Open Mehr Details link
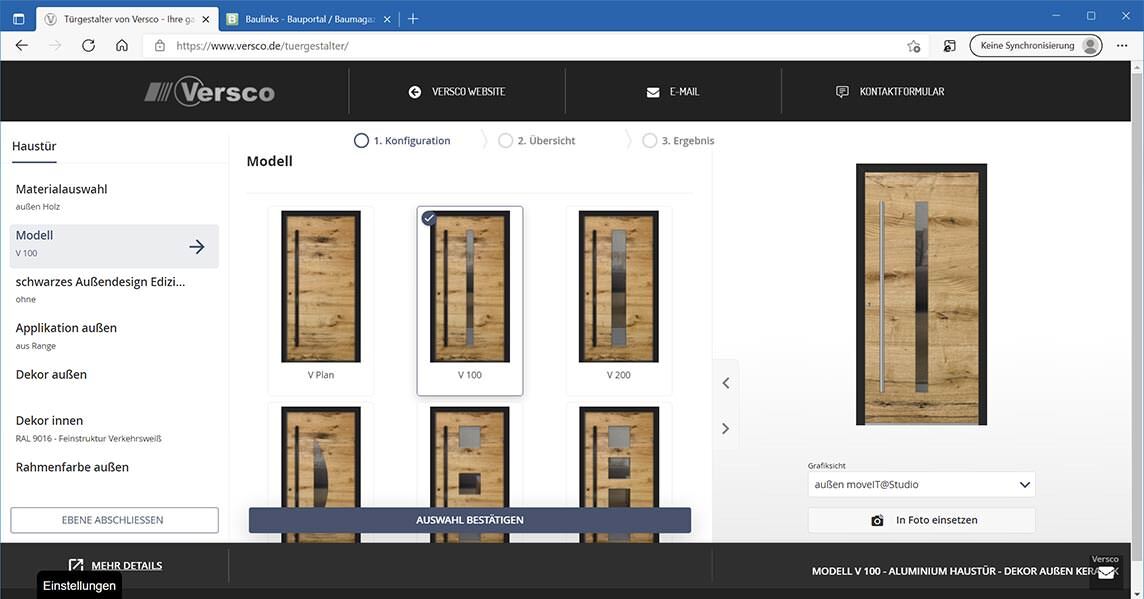Viewport: 1144px width, 599px height. (x=115, y=565)
